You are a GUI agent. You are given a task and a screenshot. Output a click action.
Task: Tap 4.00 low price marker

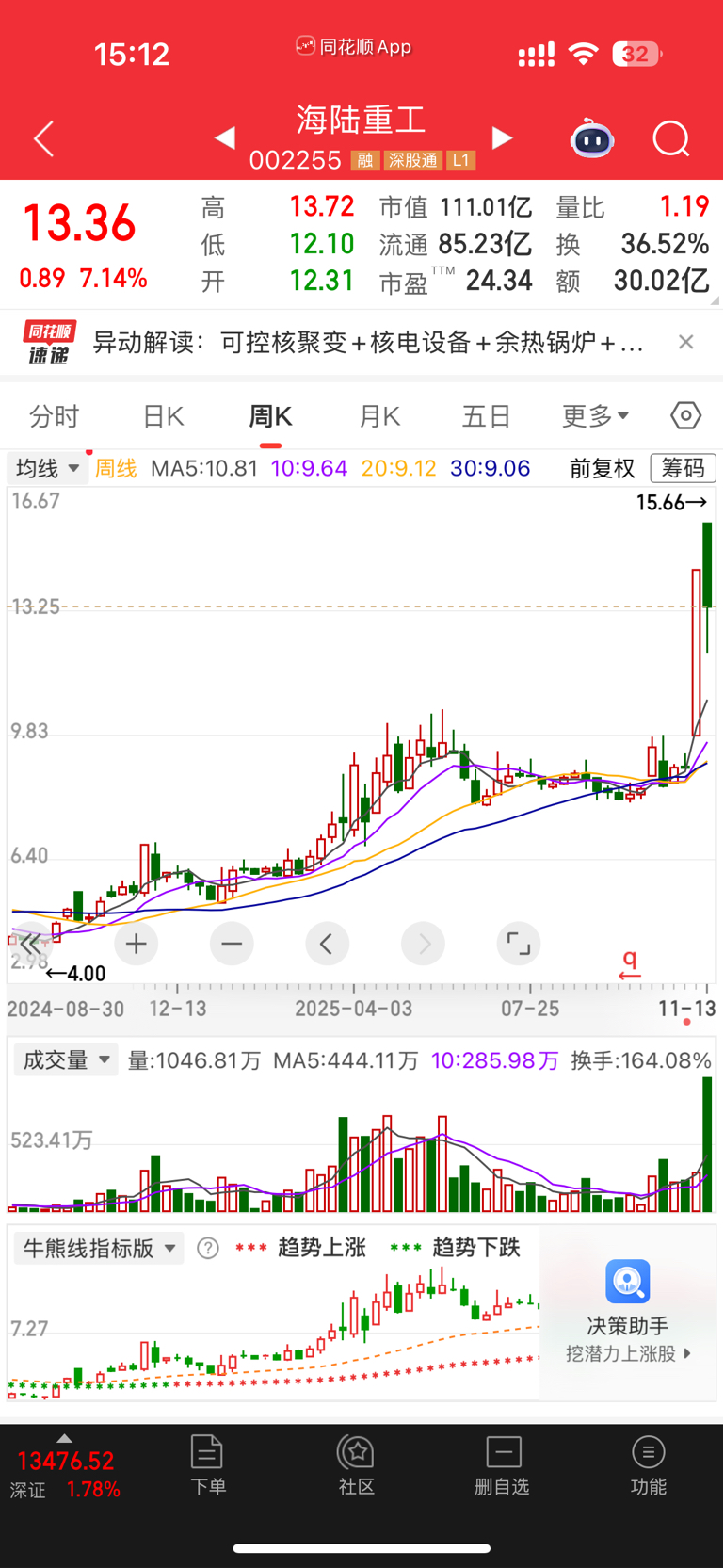tap(76, 973)
